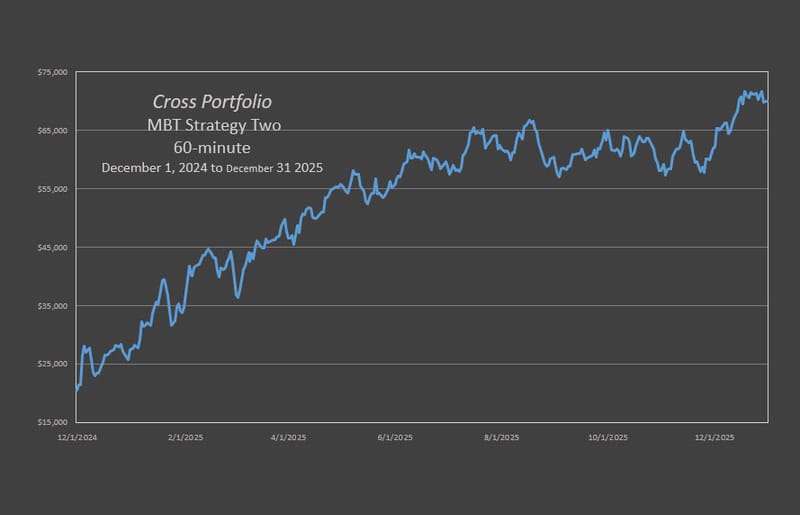The image size is (800, 515).
Task: Select the 2/1/2025 x-axis date label
Action: 184,437
